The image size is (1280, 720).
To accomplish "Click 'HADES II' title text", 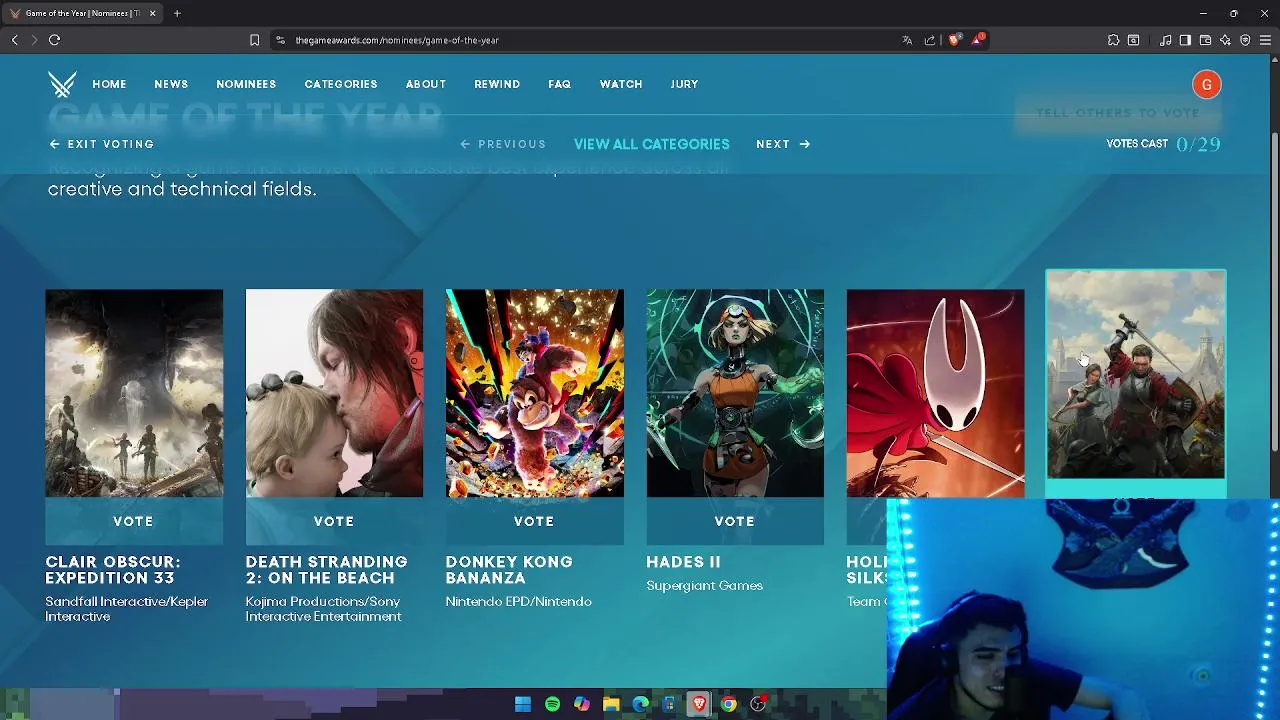I will tap(683, 562).
